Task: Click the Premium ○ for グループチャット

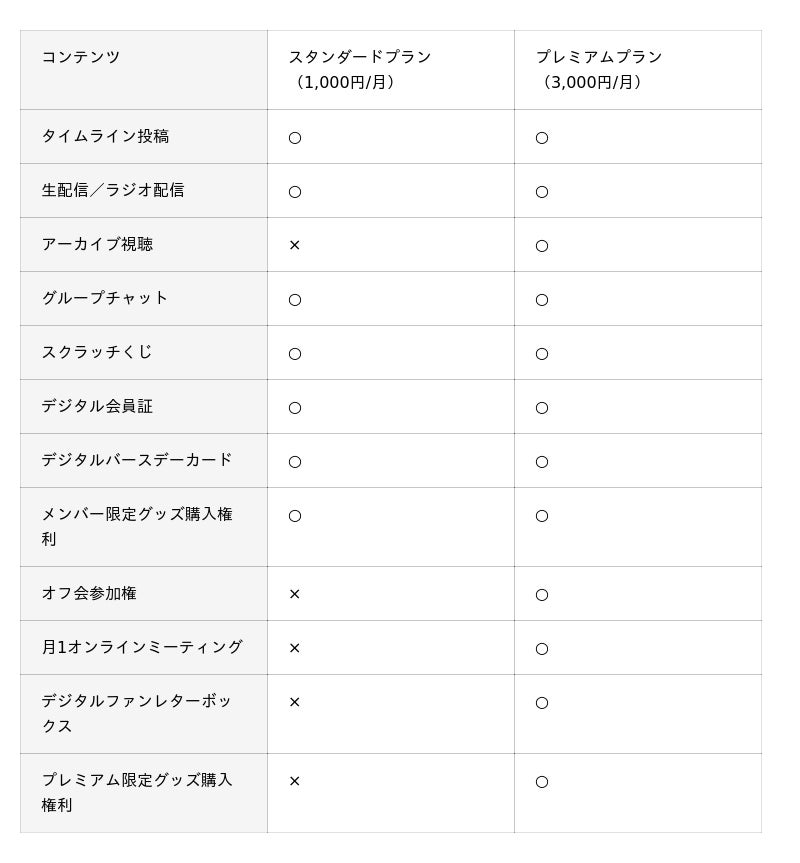Action: tap(541, 300)
